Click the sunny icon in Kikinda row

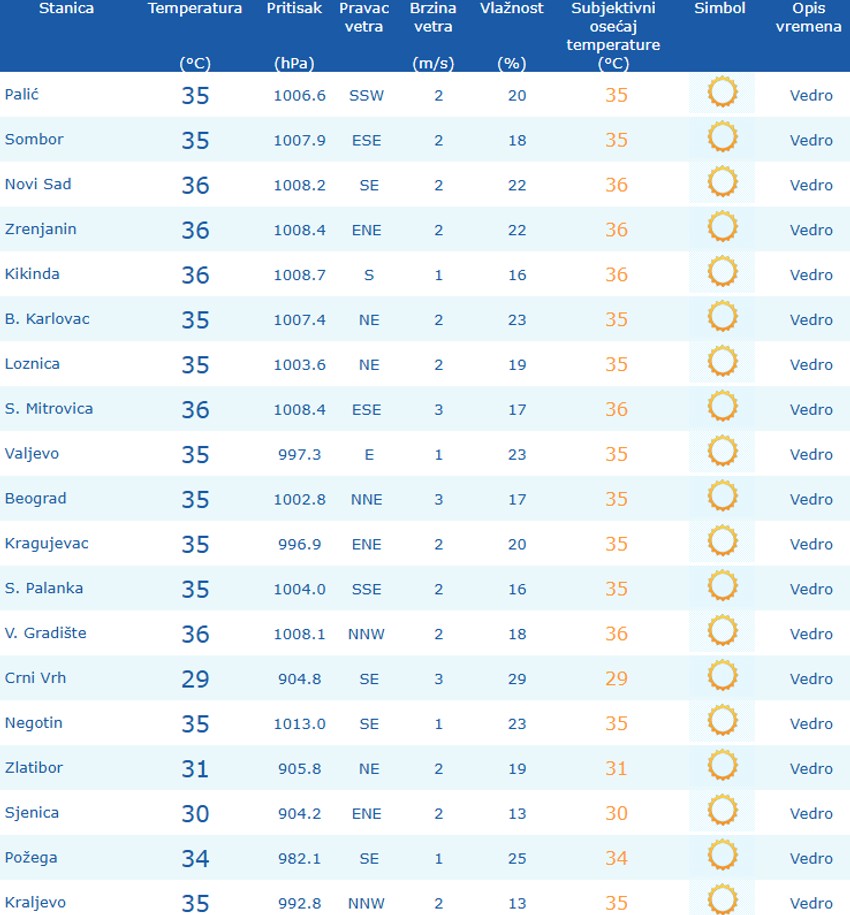pos(722,274)
